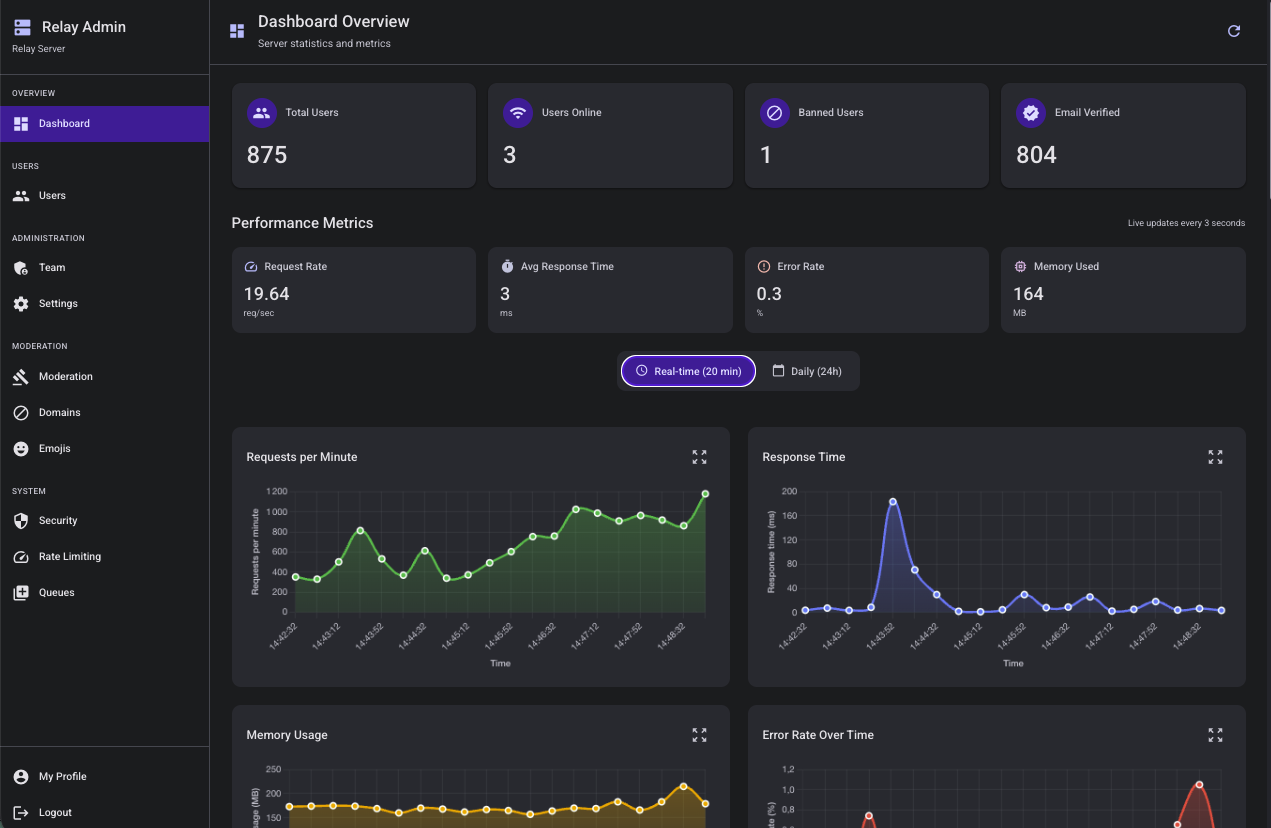Click the Error Rate value 0.3

pos(769,294)
